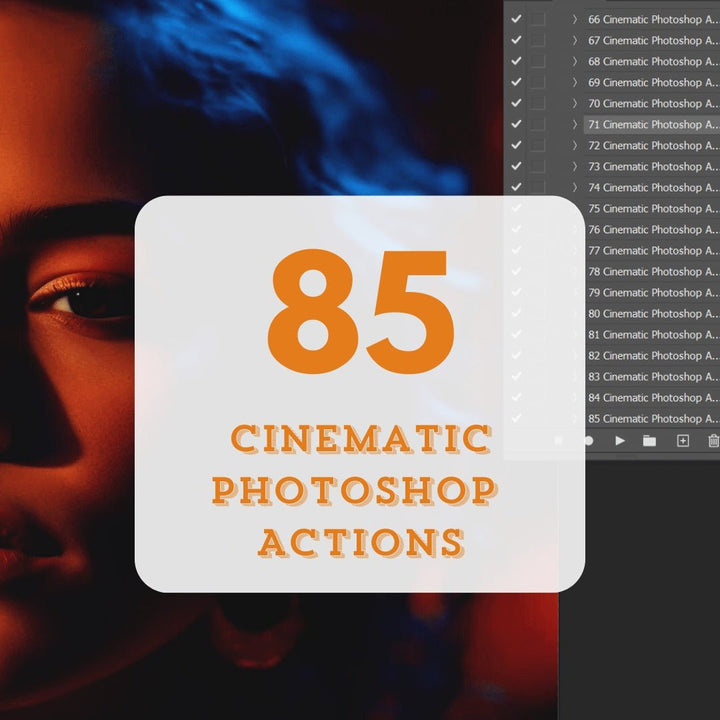Select action name '76 Cinematic Photoshop A...'
The image size is (720, 720).
coord(653,229)
